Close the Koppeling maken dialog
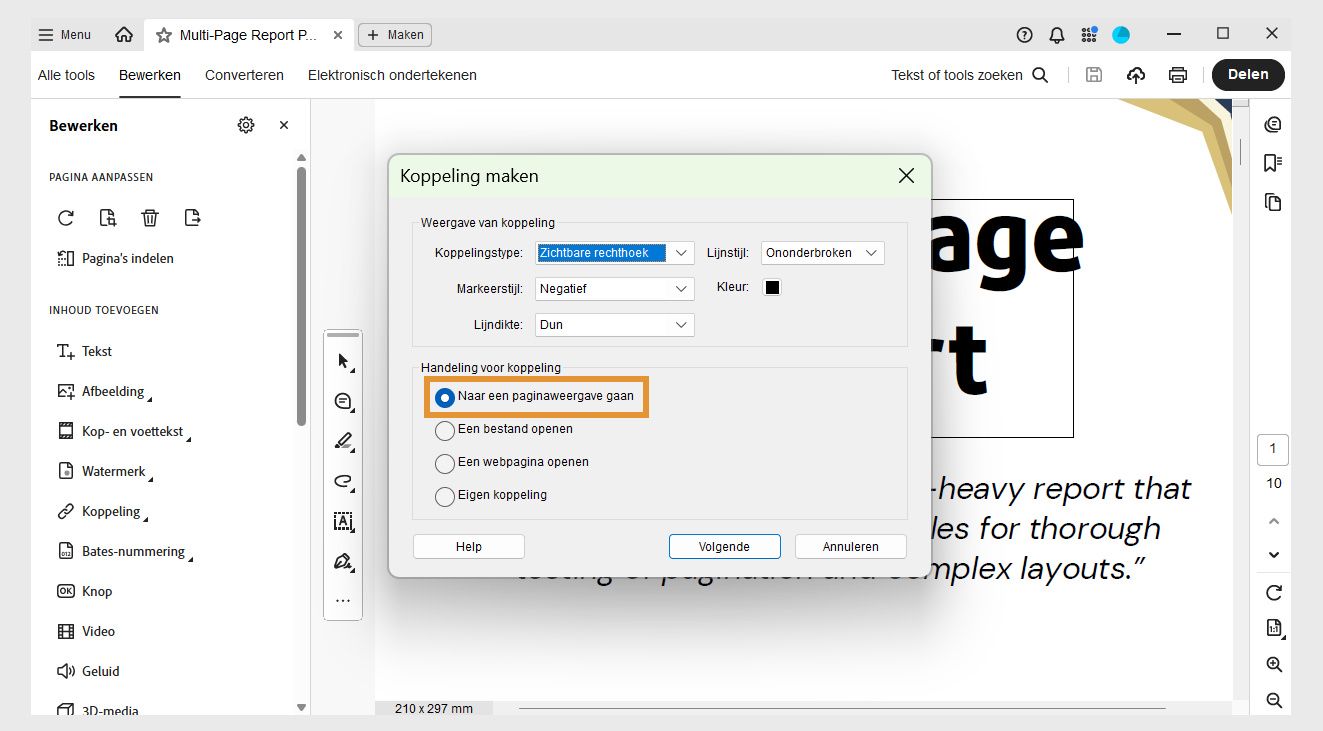 pos(906,176)
